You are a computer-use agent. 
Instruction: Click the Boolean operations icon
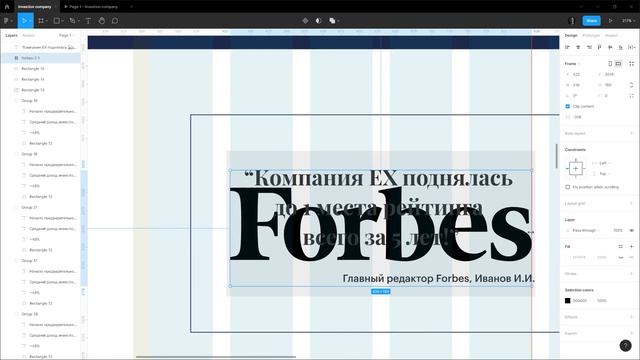coord(332,20)
